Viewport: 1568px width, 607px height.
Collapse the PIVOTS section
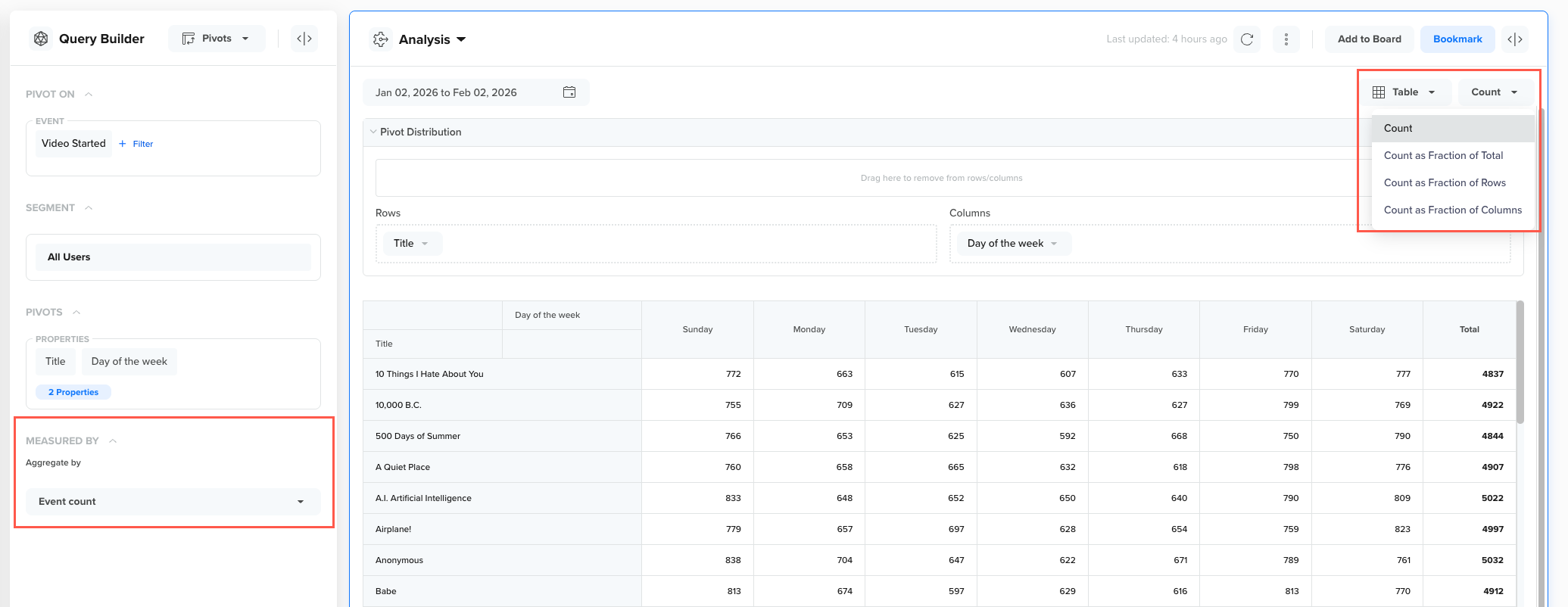[76, 312]
